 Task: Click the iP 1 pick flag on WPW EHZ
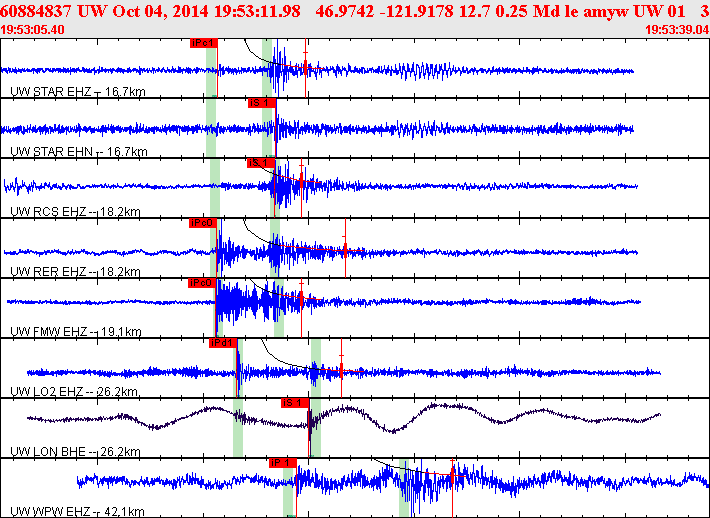(x=283, y=463)
